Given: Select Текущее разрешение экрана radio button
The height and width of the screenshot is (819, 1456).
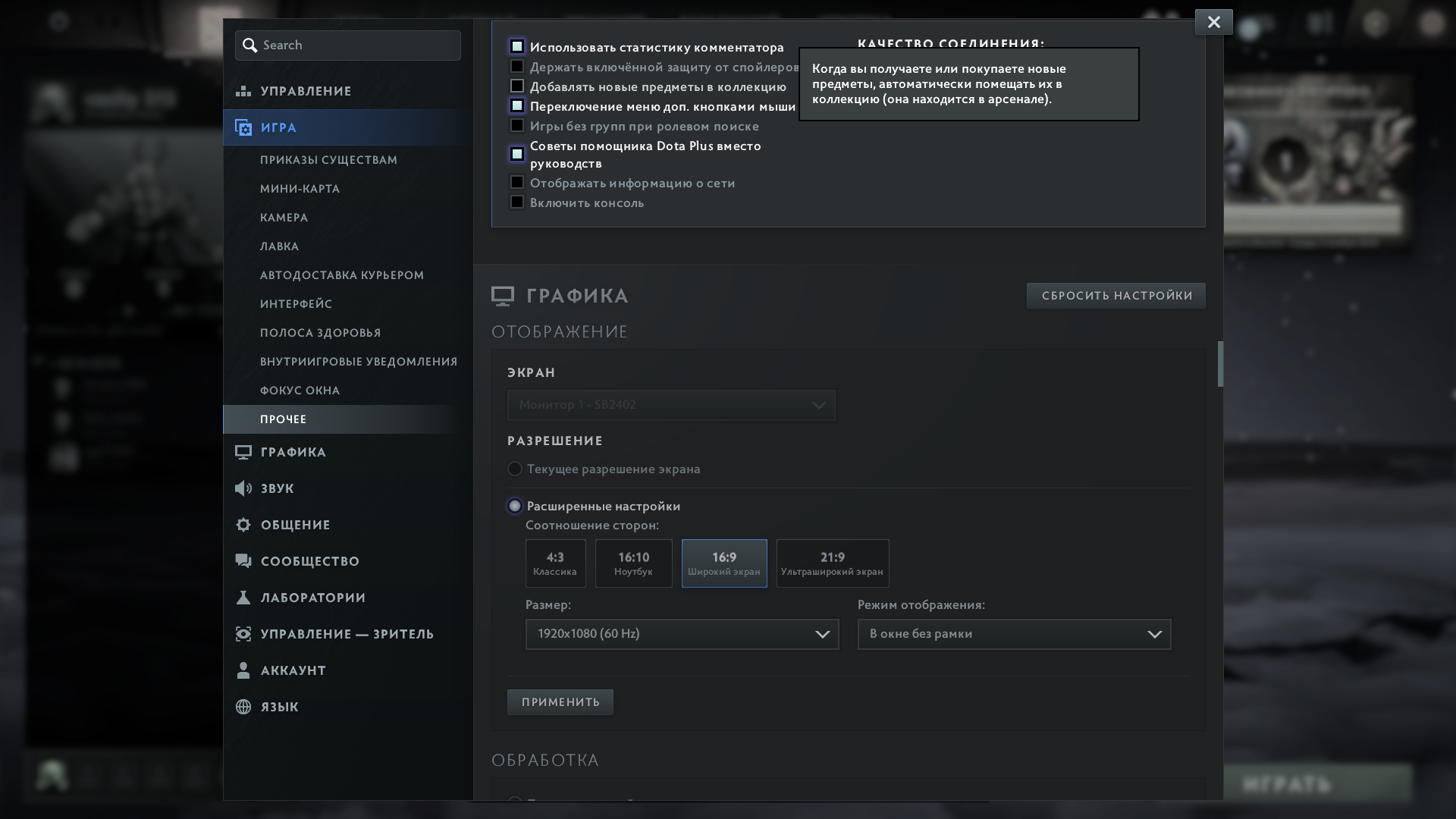Looking at the screenshot, I should tap(515, 469).
